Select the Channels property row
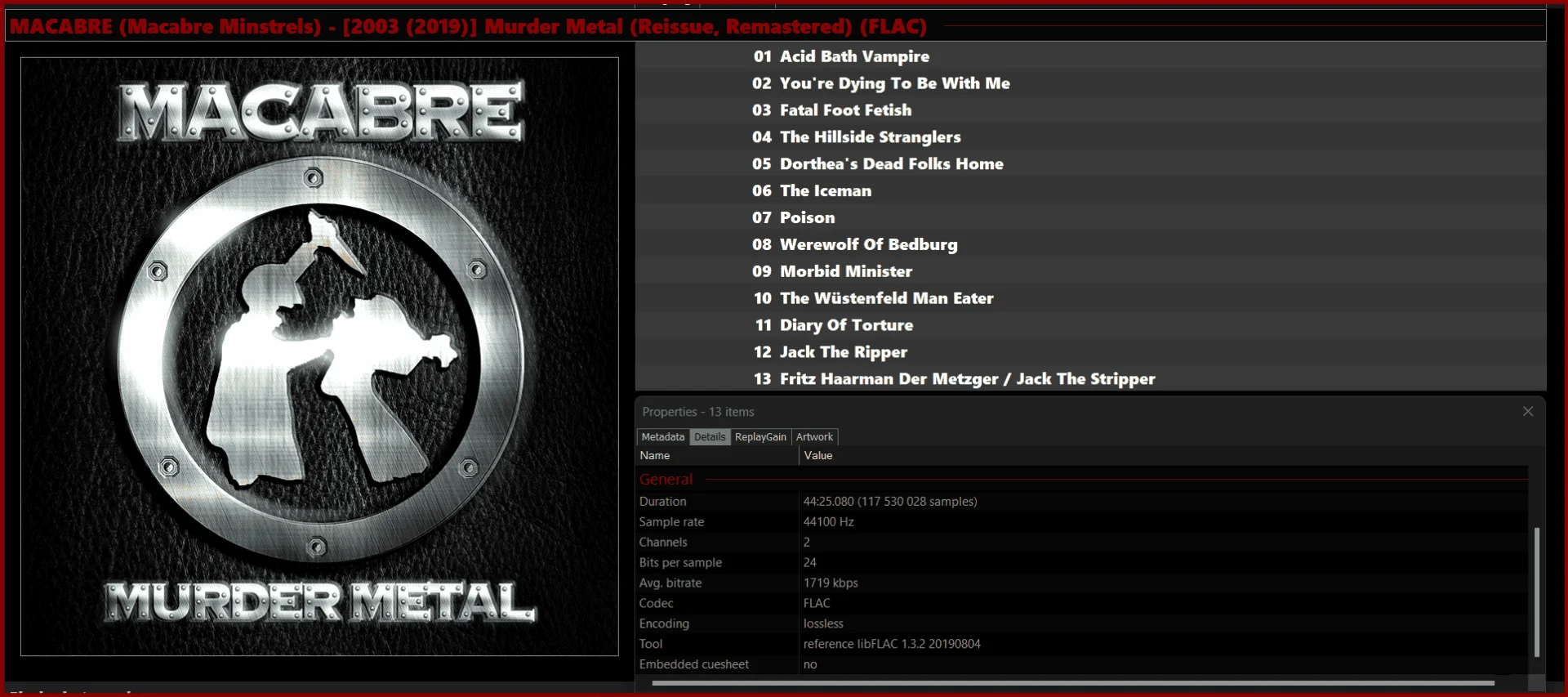 [x=1082, y=543]
